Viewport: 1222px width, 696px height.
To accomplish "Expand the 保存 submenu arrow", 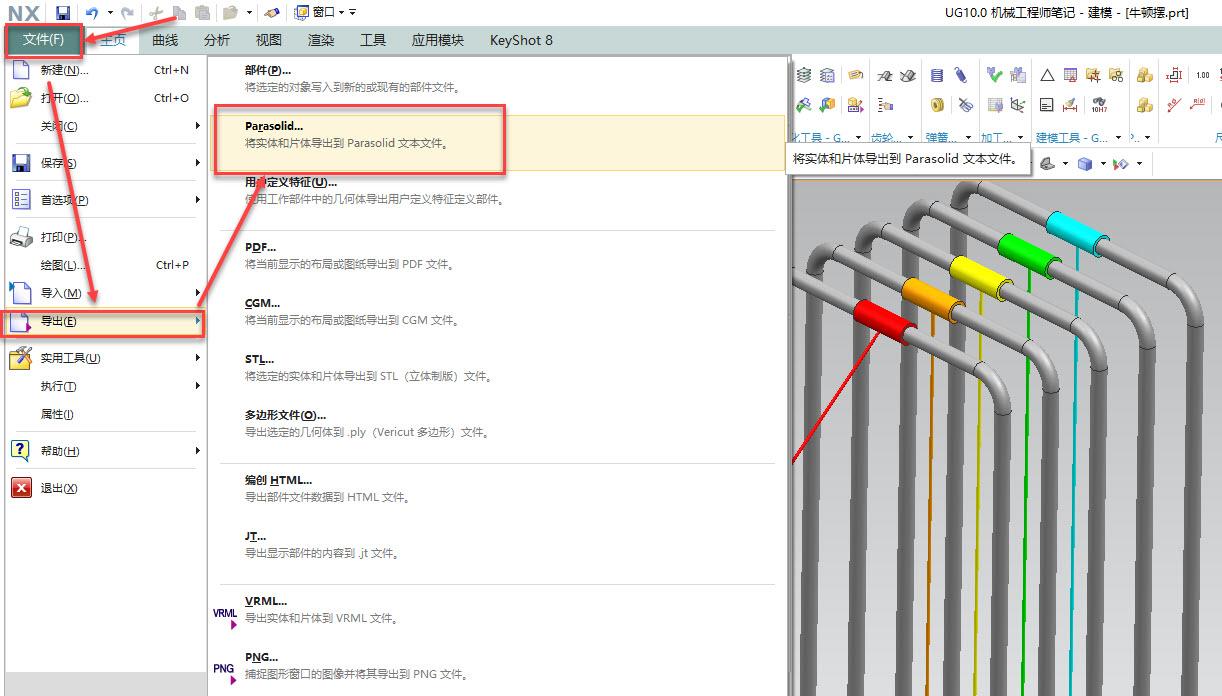I will 196,163.
